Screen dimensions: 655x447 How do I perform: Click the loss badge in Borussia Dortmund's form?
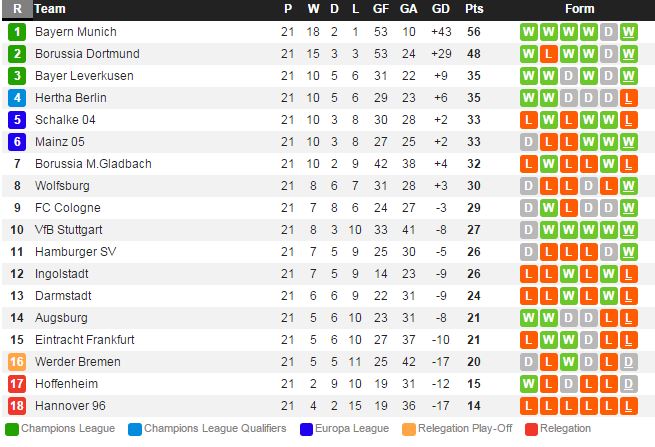[548, 54]
